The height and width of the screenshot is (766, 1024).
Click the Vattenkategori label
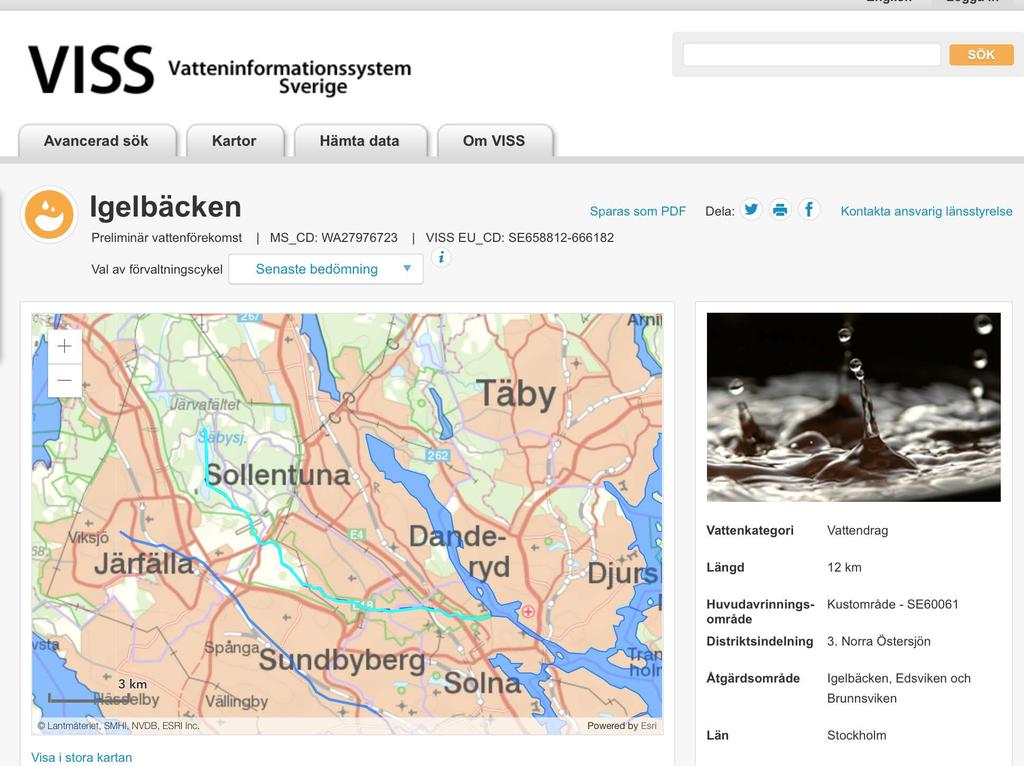pos(750,530)
